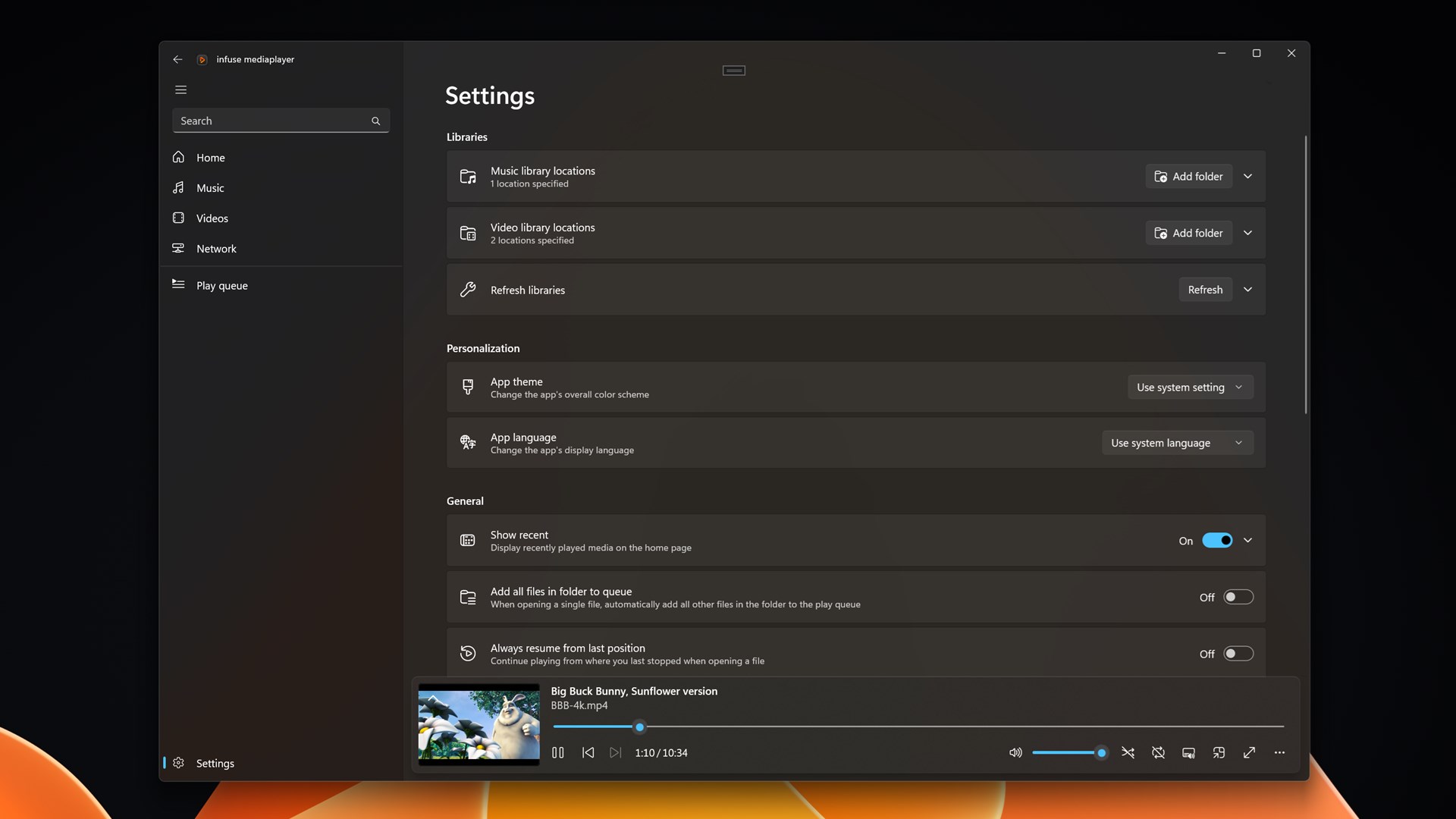This screenshot has width=1456, height=819.
Task: Go back to the previous track
Action: tap(588, 752)
